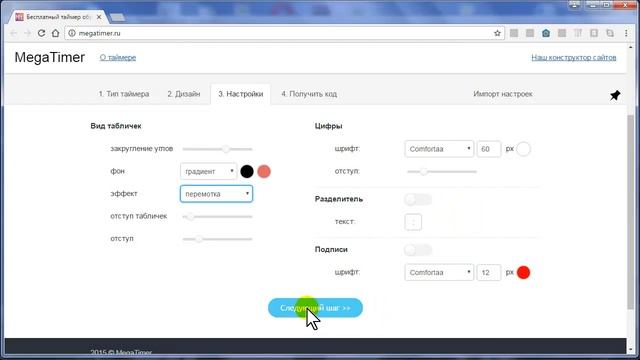The width and height of the screenshot is (640, 360).
Task: Click the white digits color swatch
Action: click(x=523, y=149)
